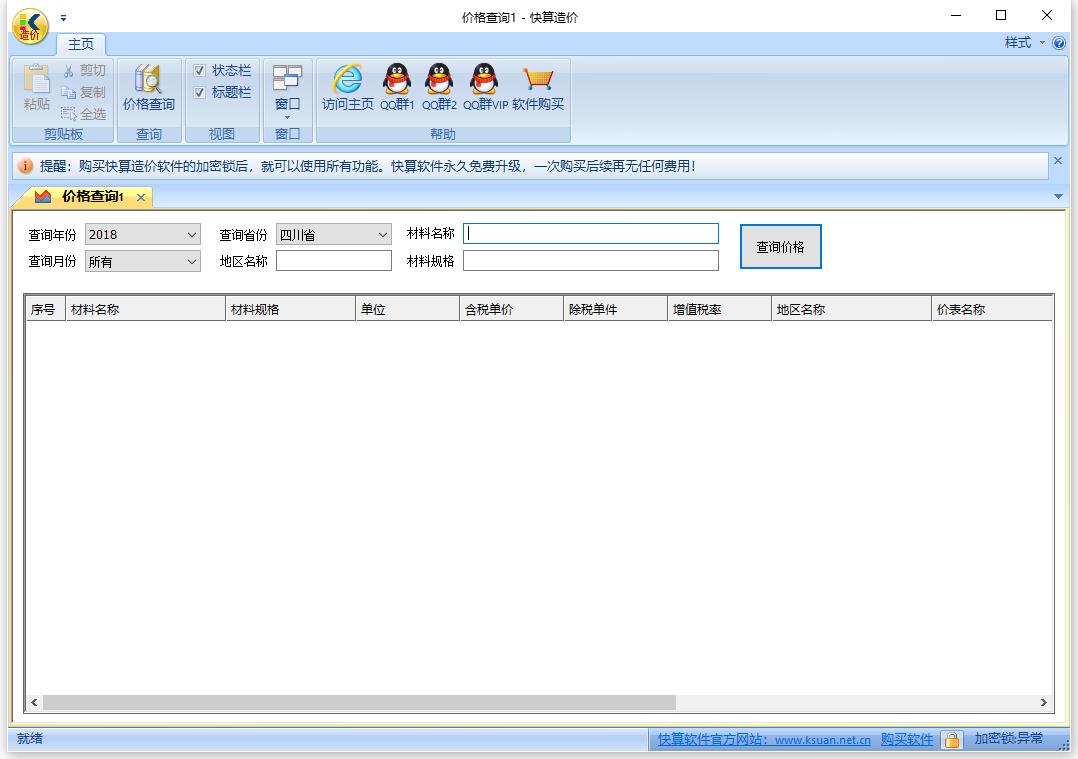The height and width of the screenshot is (759, 1078).
Task: Open the 价格查询 query tool
Action: point(149,88)
